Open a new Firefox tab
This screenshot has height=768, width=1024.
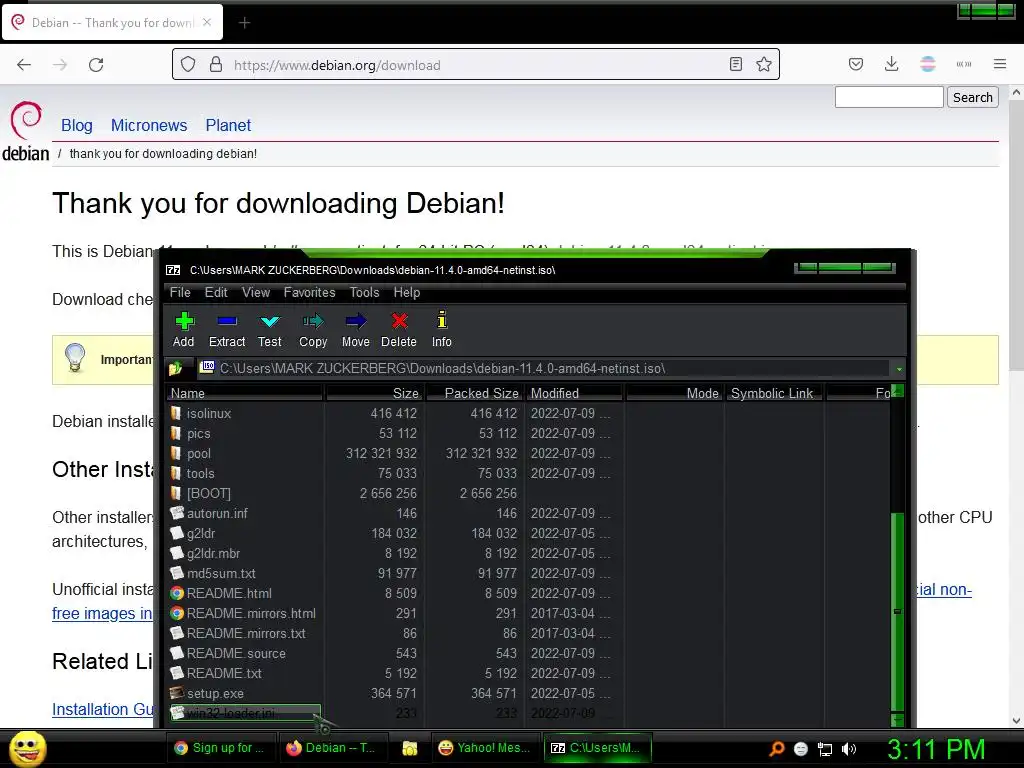coord(244,23)
